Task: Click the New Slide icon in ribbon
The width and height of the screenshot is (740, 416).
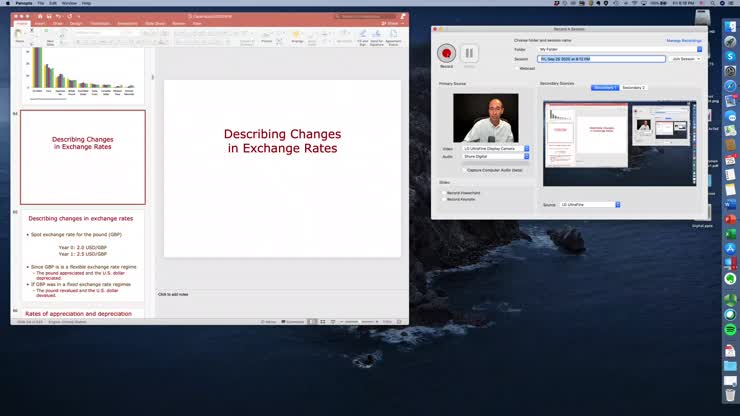Action: click(x=50, y=37)
